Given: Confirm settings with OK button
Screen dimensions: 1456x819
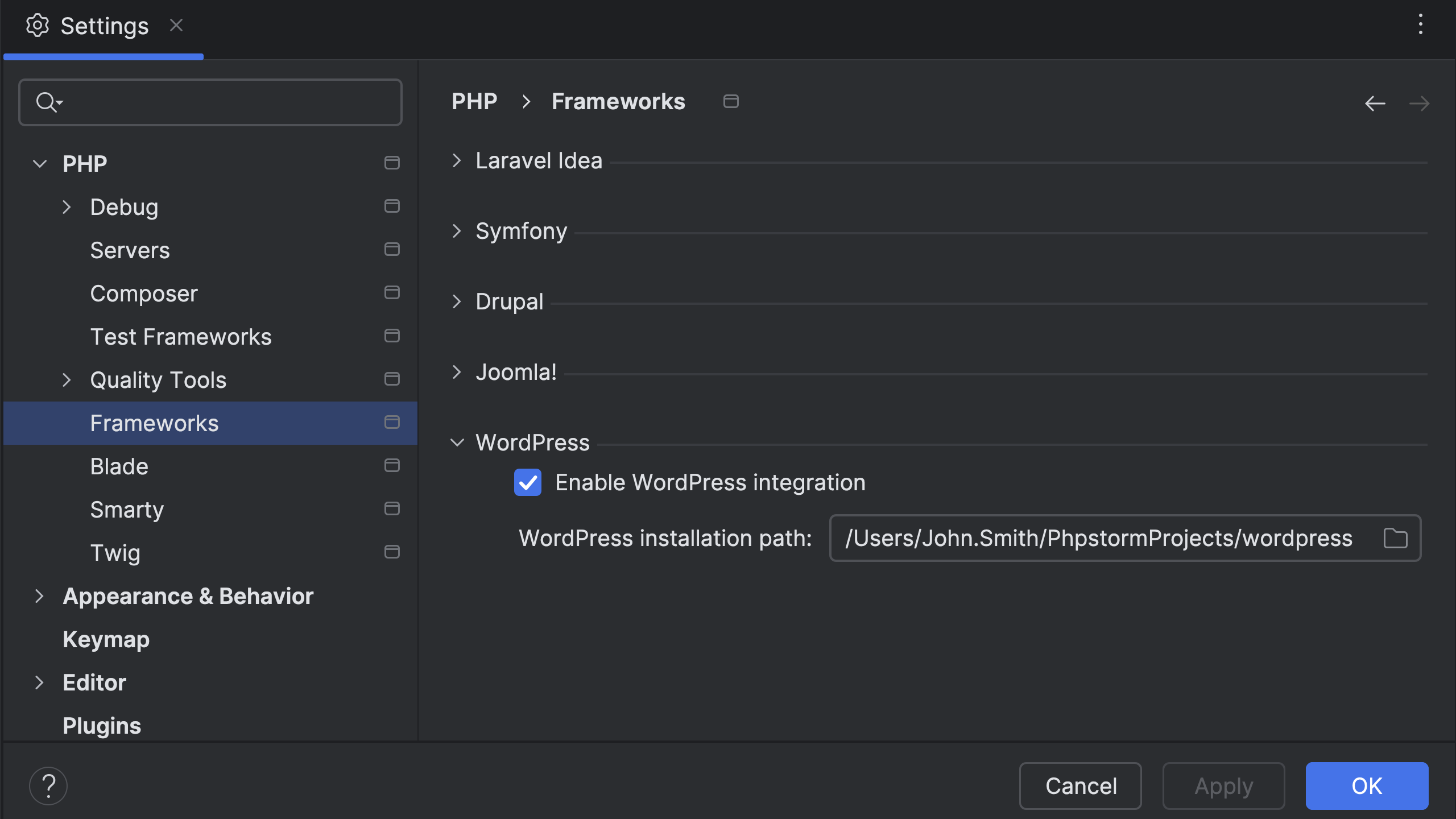Looking at the screenshot, I should click(1366, 786).
